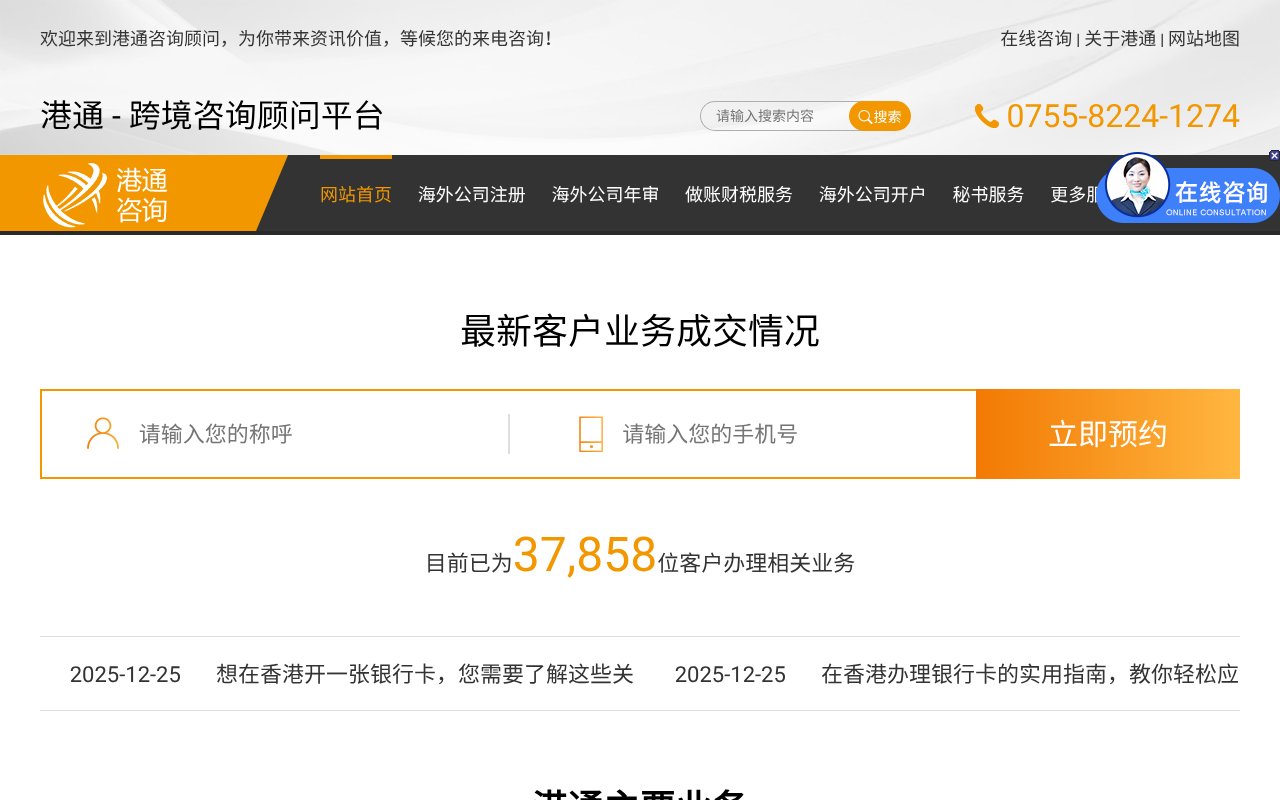Screen dimensions: 1280x800
Task: Dismiss the floating consultation widget
Action: click(1273, 157)
